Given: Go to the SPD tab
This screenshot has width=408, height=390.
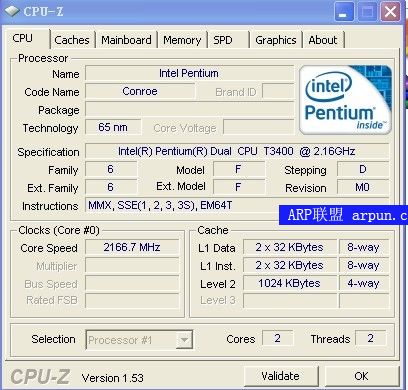Looking at the screenshot, I should click(x=228, y=40).
